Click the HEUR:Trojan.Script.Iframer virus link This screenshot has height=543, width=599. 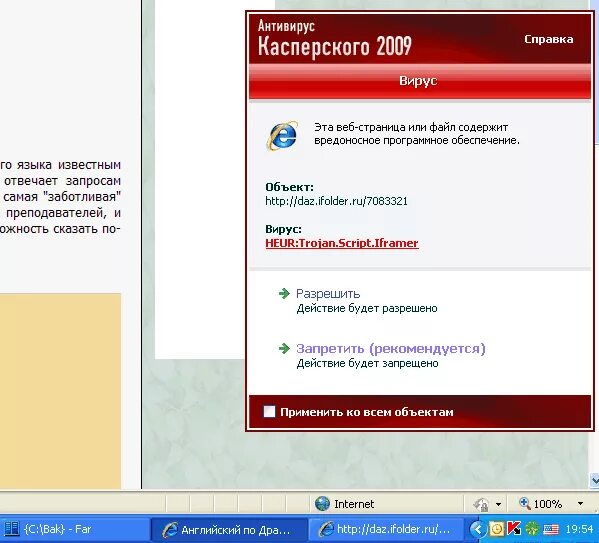(x=342, y=243)
